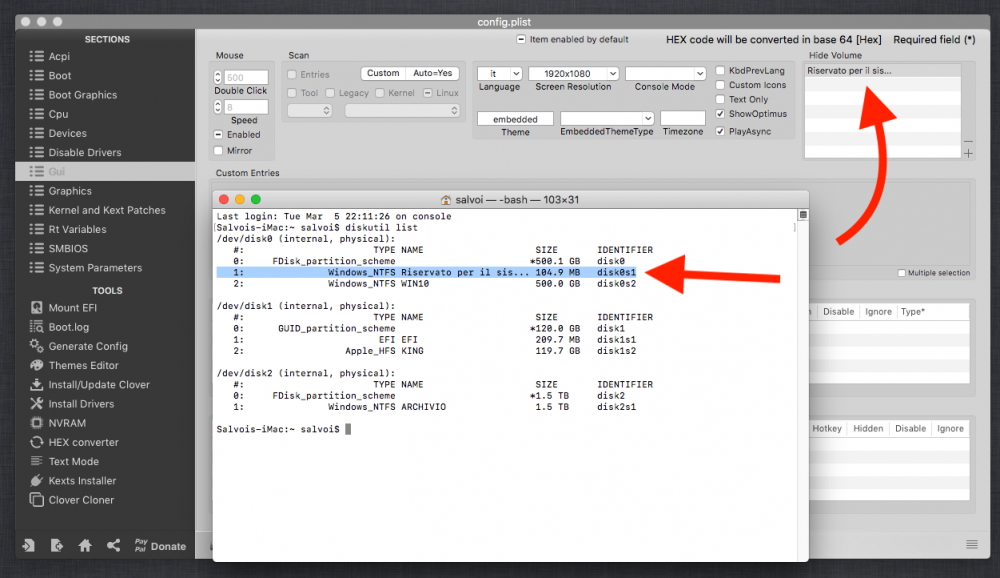
Task: Click the Terminal scrollbar toggle icon
Action: coord(803,215)
